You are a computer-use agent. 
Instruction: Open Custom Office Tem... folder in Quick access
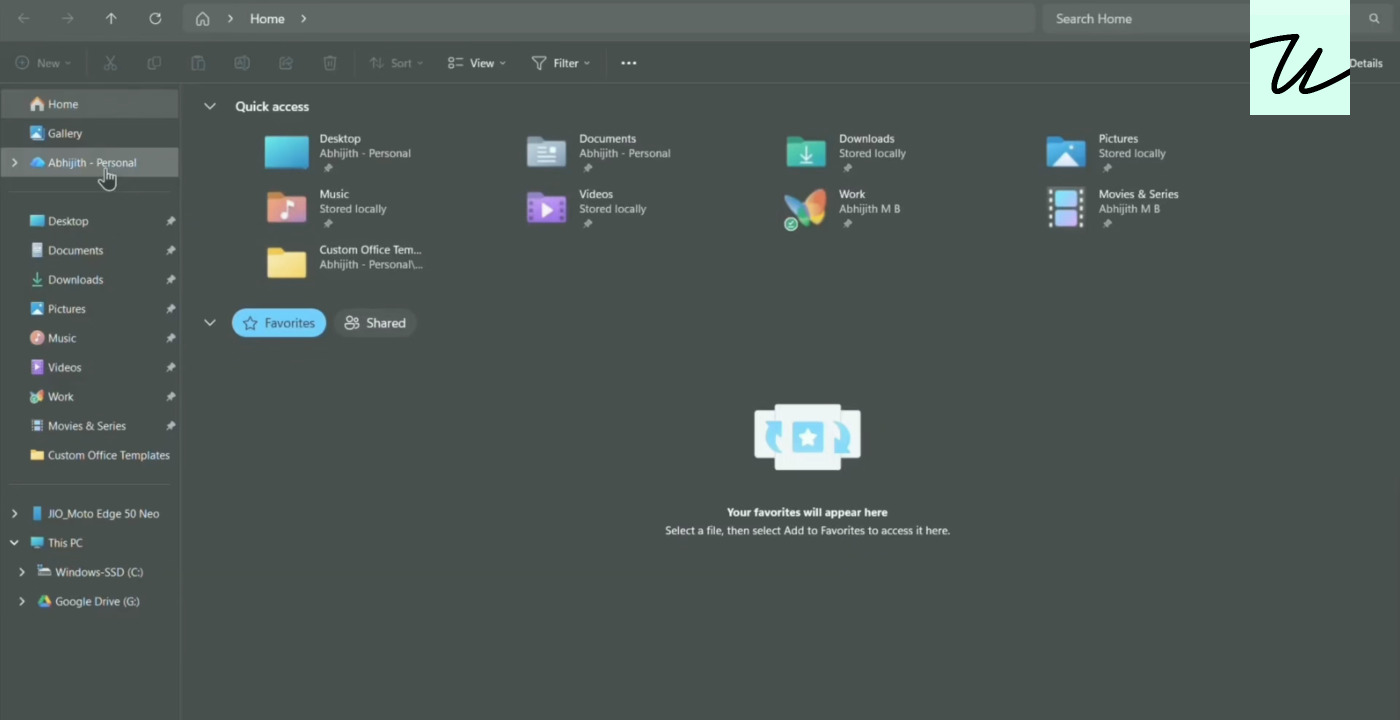(x=345, y=264)
